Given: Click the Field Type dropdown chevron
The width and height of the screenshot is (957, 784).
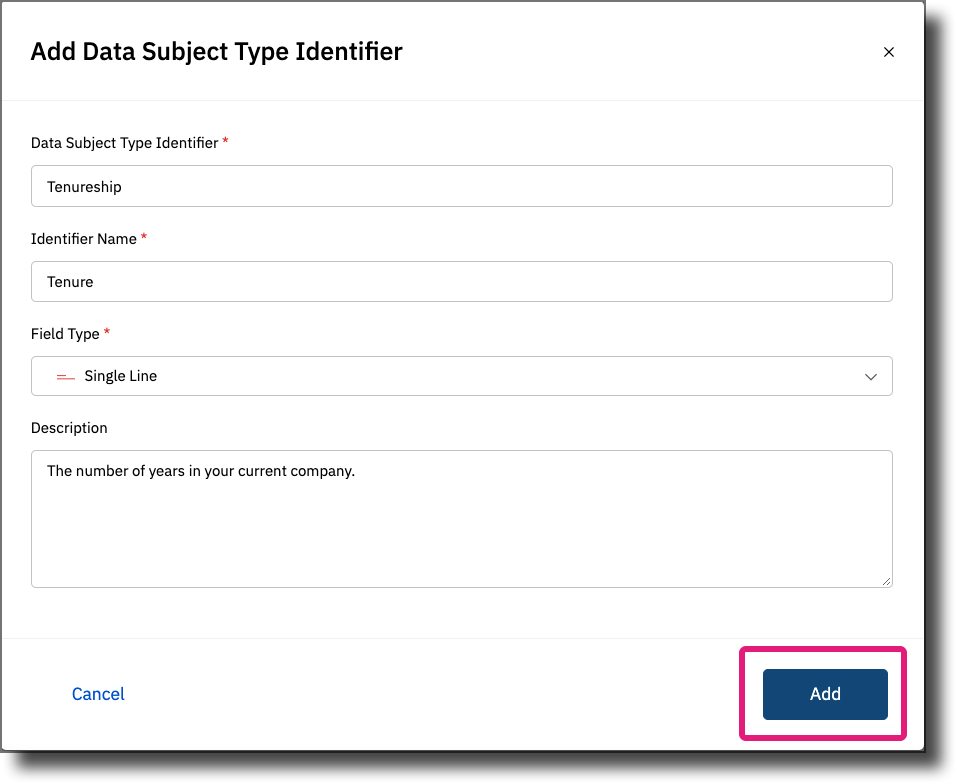Looking at the screenshot, I should click(x=870, y=376).
